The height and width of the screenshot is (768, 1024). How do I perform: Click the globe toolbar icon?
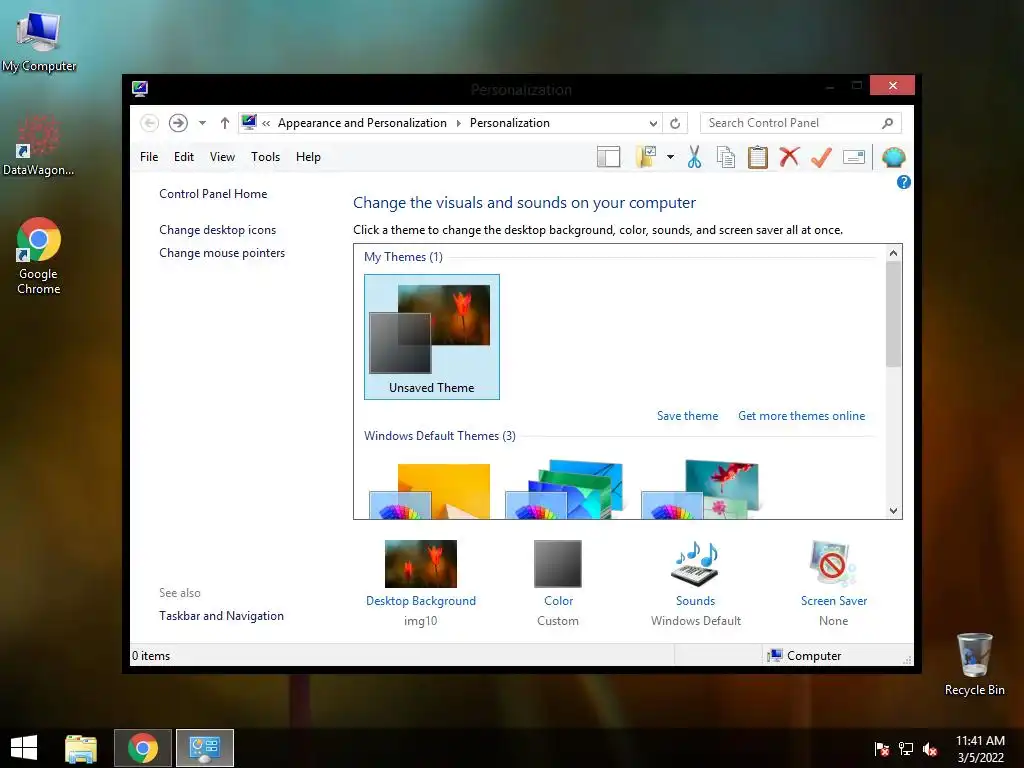click(893, 157)
